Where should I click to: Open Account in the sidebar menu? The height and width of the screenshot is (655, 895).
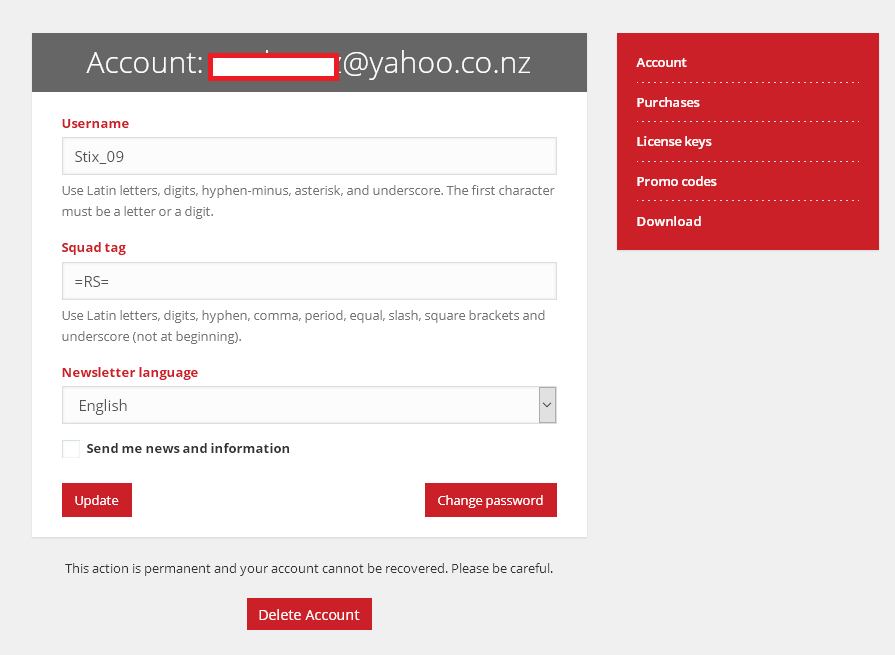(x=661, y=62)
